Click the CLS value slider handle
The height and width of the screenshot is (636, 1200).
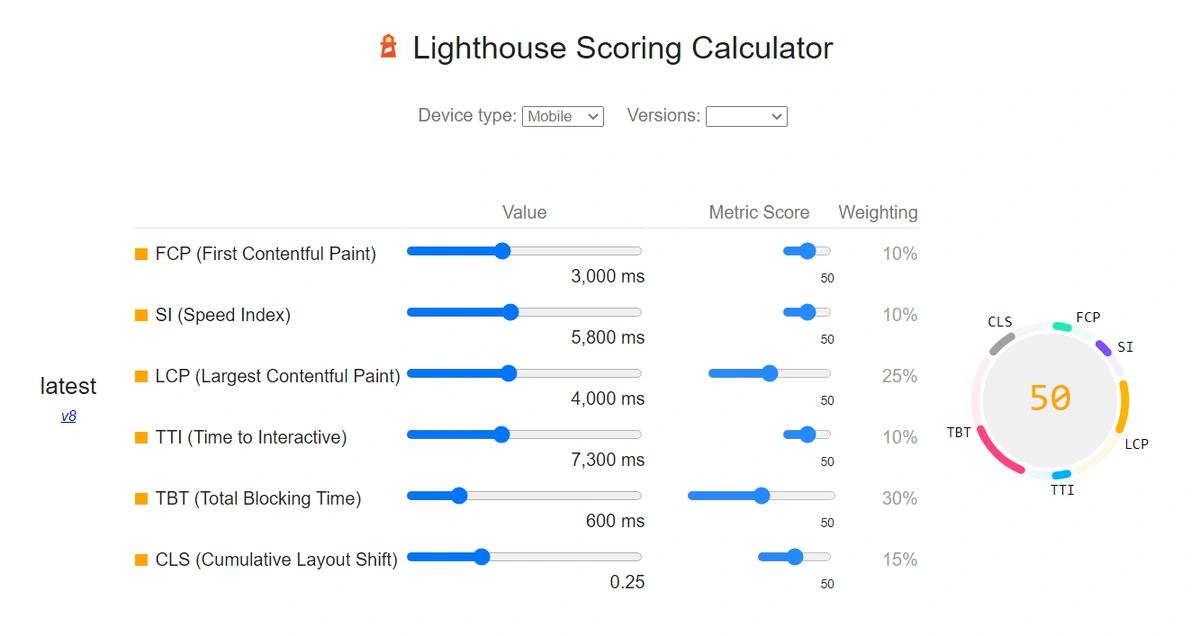481,557
